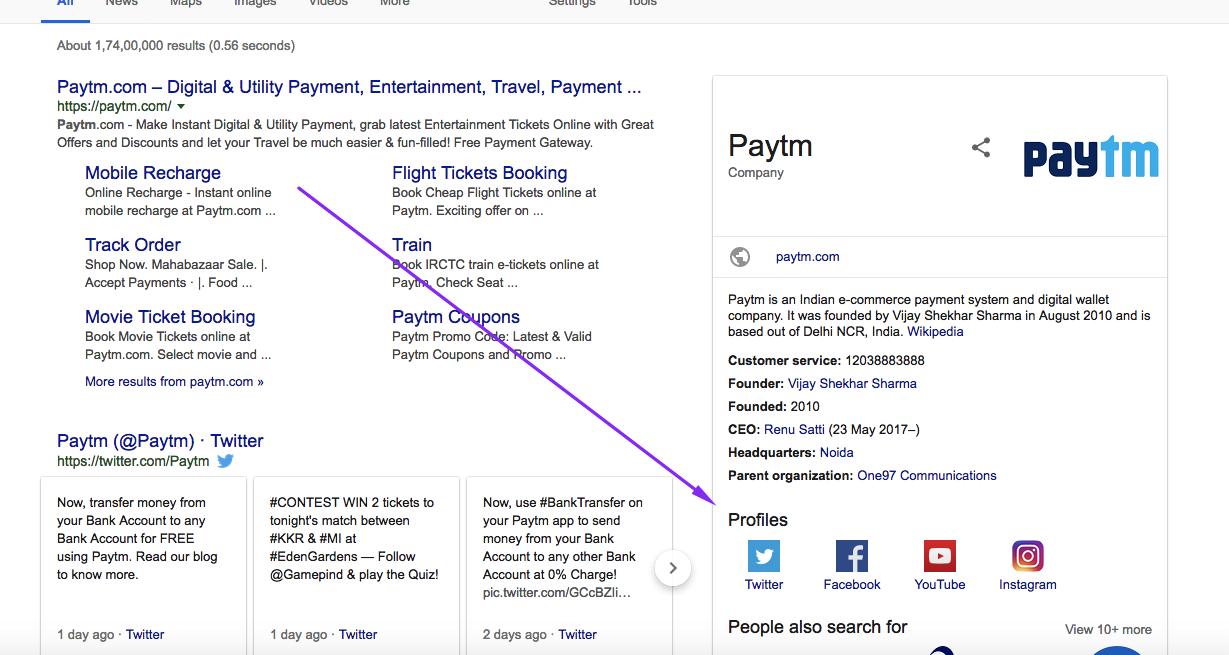Screen dimensions: 1229x655
Task: Open the Mobile Recharge sitelink
Action: (x=153, y=173)
